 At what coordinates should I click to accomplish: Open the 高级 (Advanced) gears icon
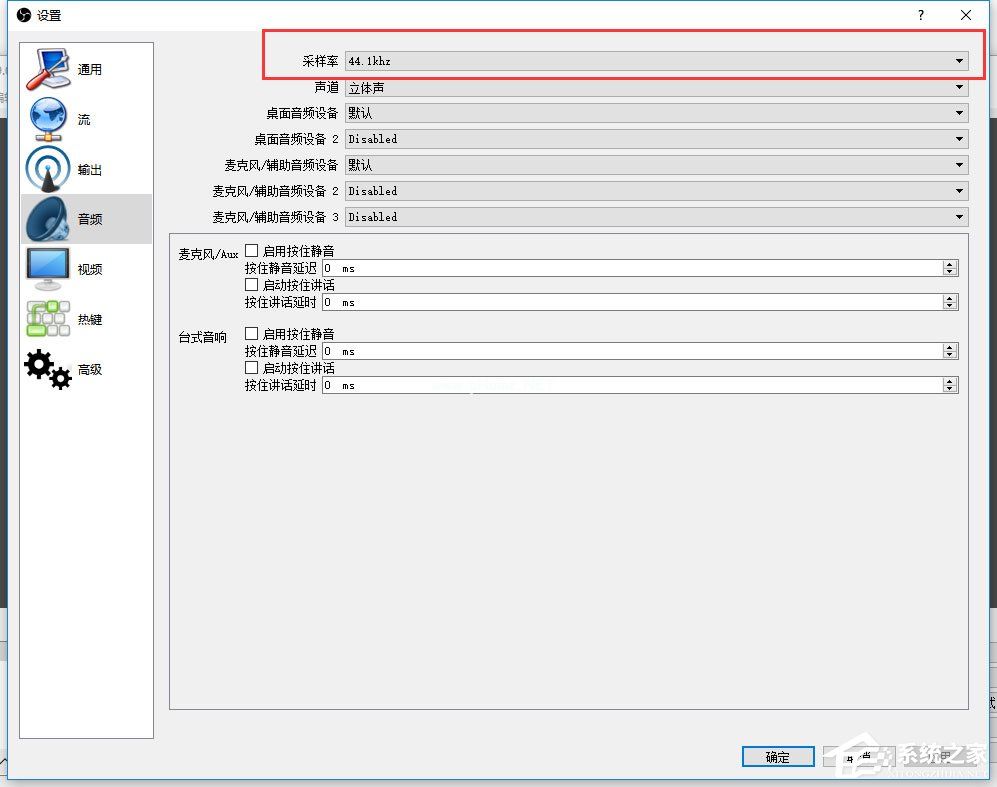[x=48, y=369]
